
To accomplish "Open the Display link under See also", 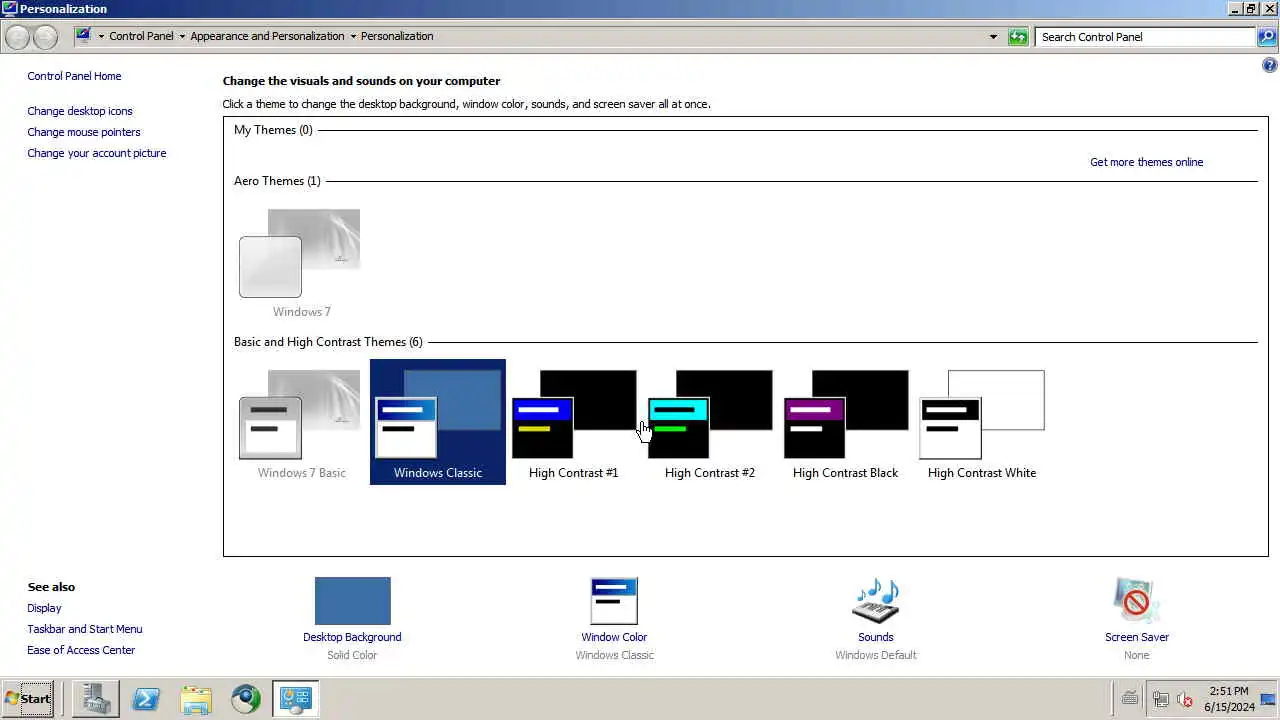I will click(x=44, y=608).
